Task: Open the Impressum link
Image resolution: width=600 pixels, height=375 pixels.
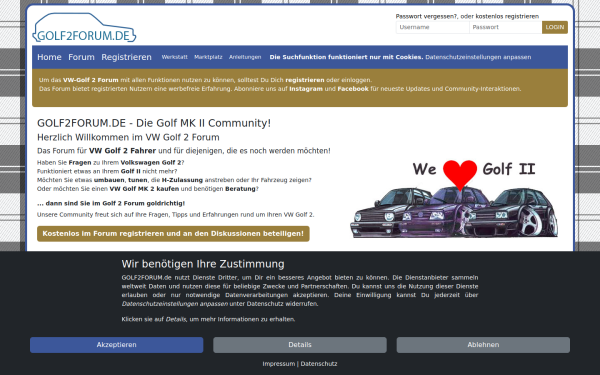Action: tap(279, 364)
